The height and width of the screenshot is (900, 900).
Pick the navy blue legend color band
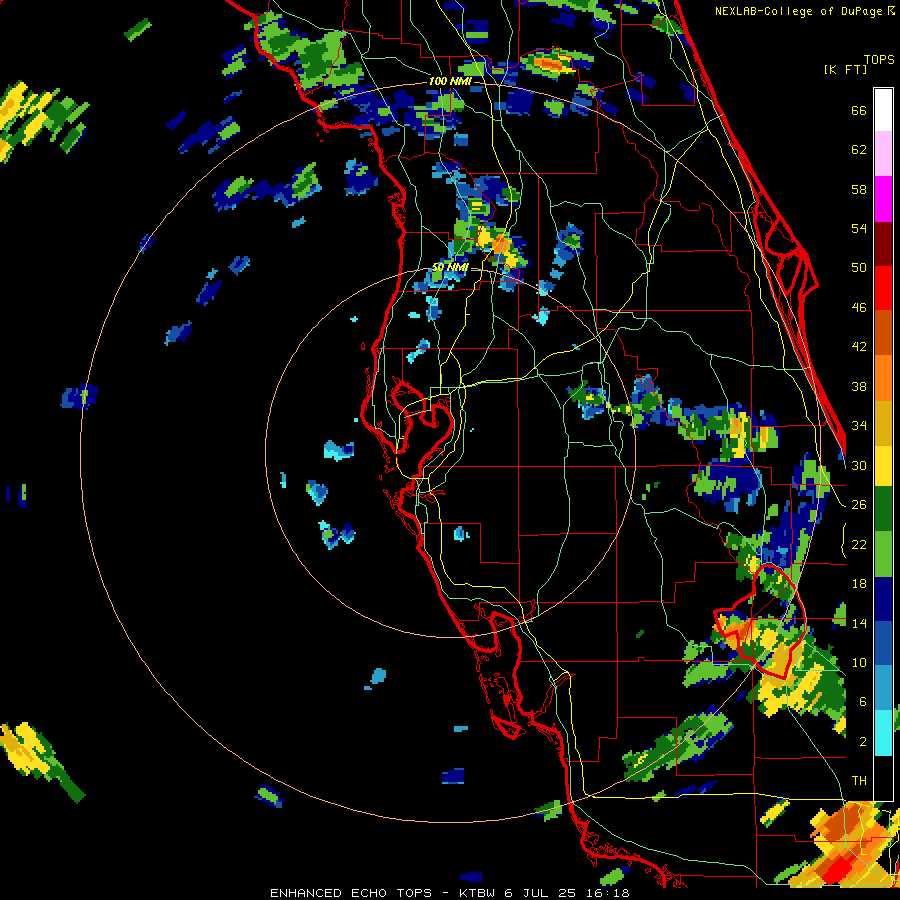883,599
